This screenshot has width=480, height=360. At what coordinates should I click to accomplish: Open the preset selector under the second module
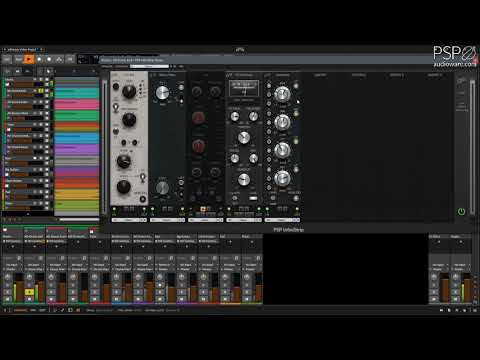pos(167,220)
